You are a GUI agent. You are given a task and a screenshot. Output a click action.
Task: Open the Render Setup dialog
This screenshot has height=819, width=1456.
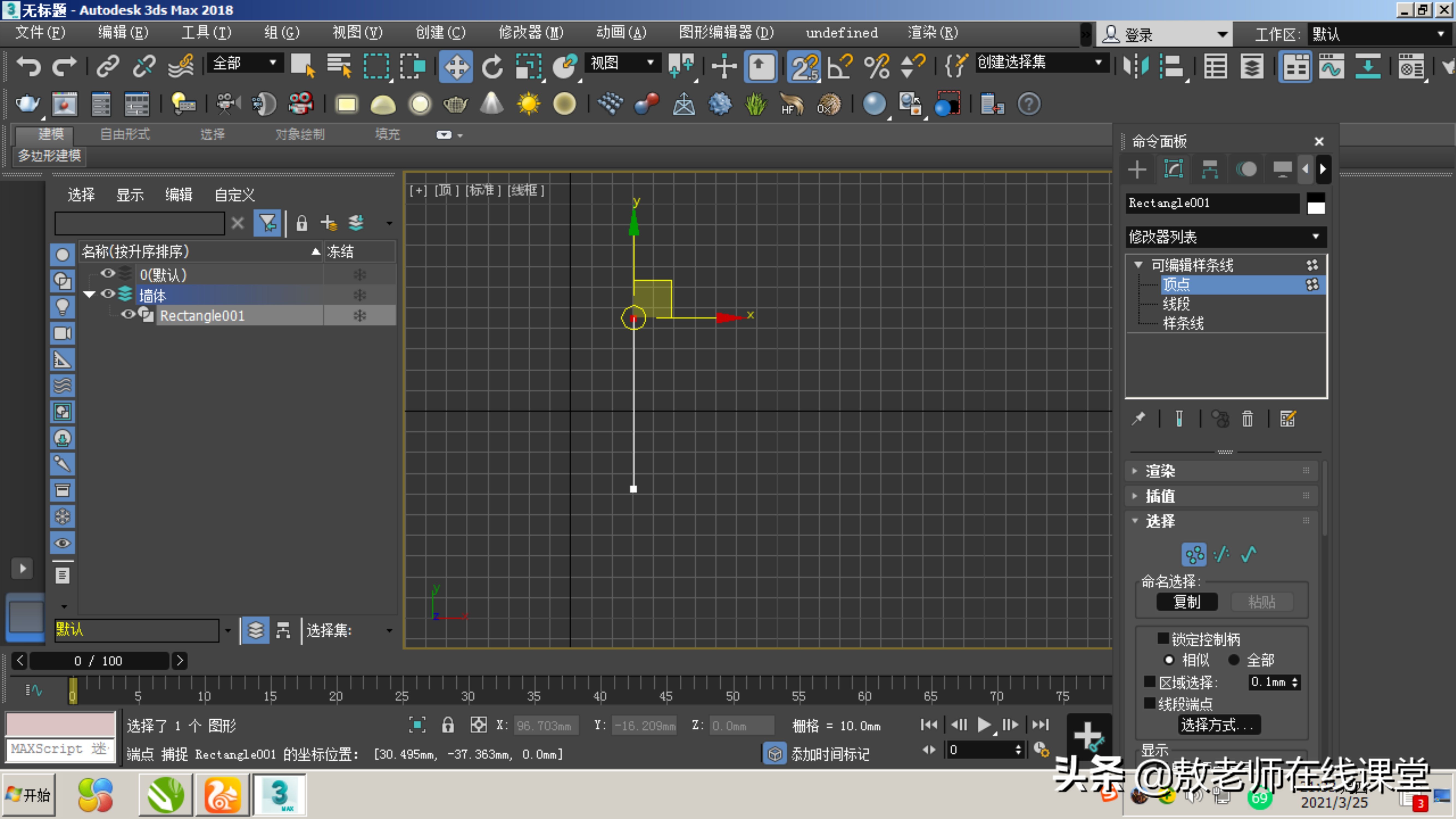click(x=1410, y=66)
